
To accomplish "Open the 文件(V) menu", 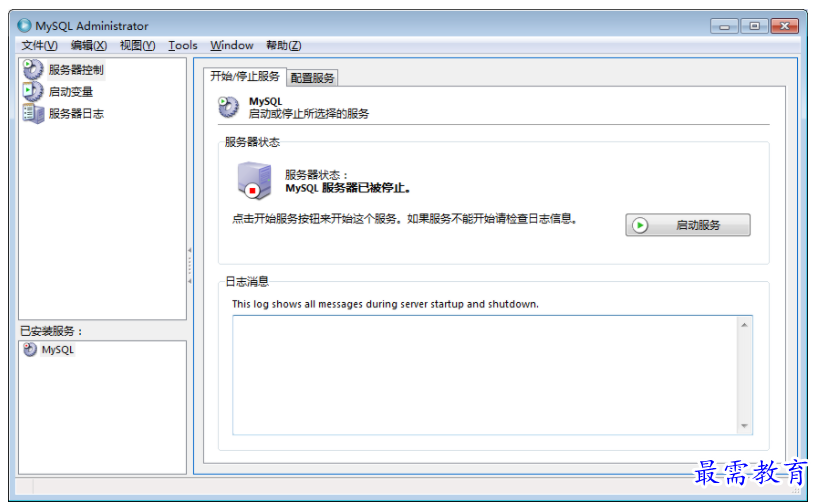I will coord(39,45).
